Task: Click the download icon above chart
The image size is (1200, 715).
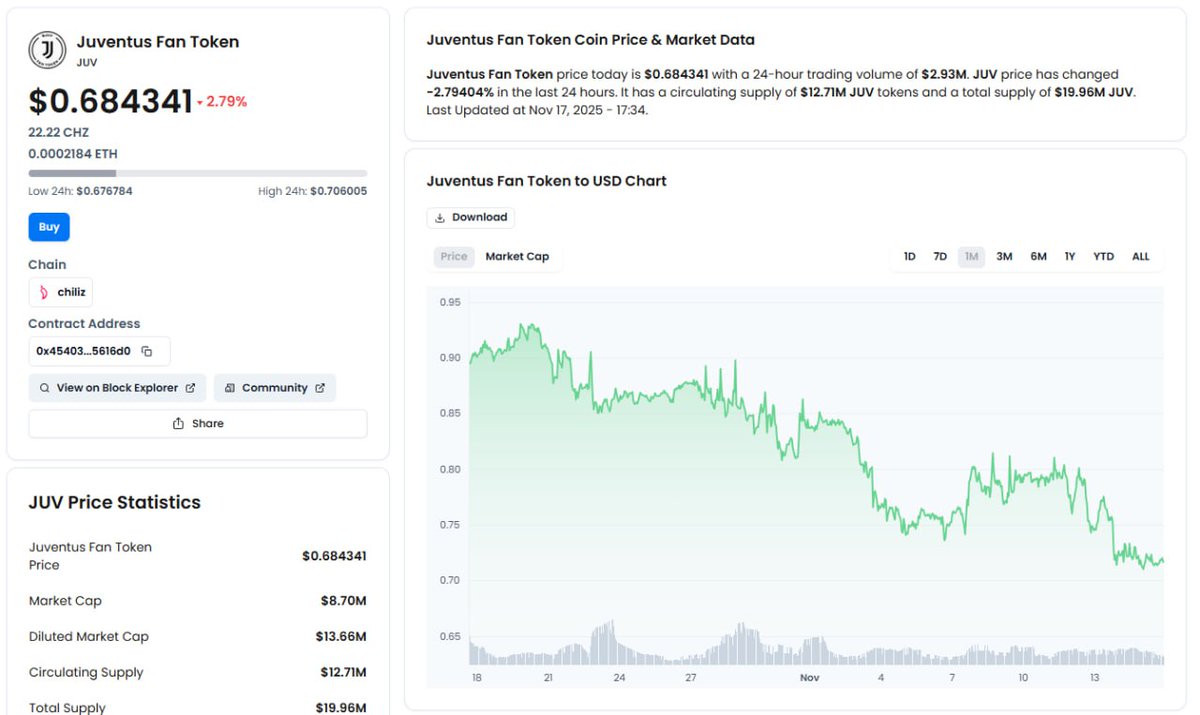Action: (440, 218)
